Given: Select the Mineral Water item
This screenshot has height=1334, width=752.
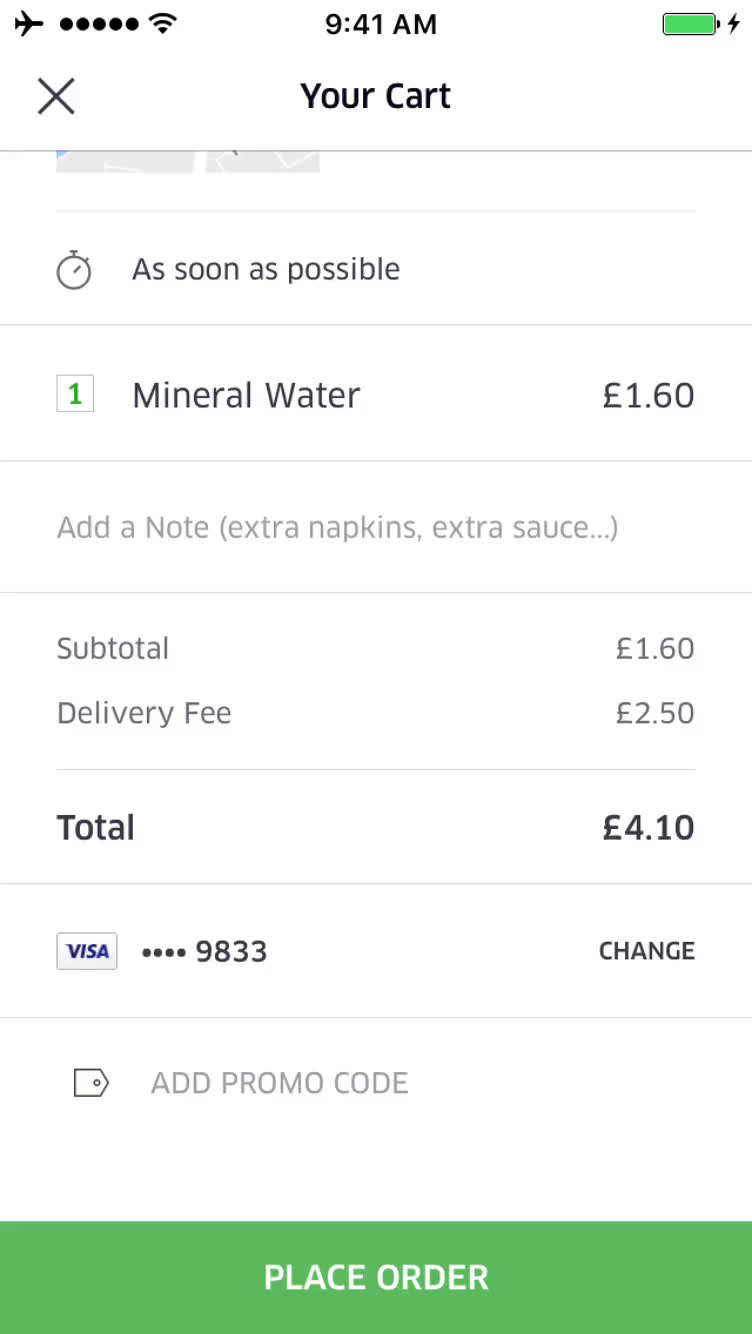Looking at the screenshot, I should click(246, 395).
